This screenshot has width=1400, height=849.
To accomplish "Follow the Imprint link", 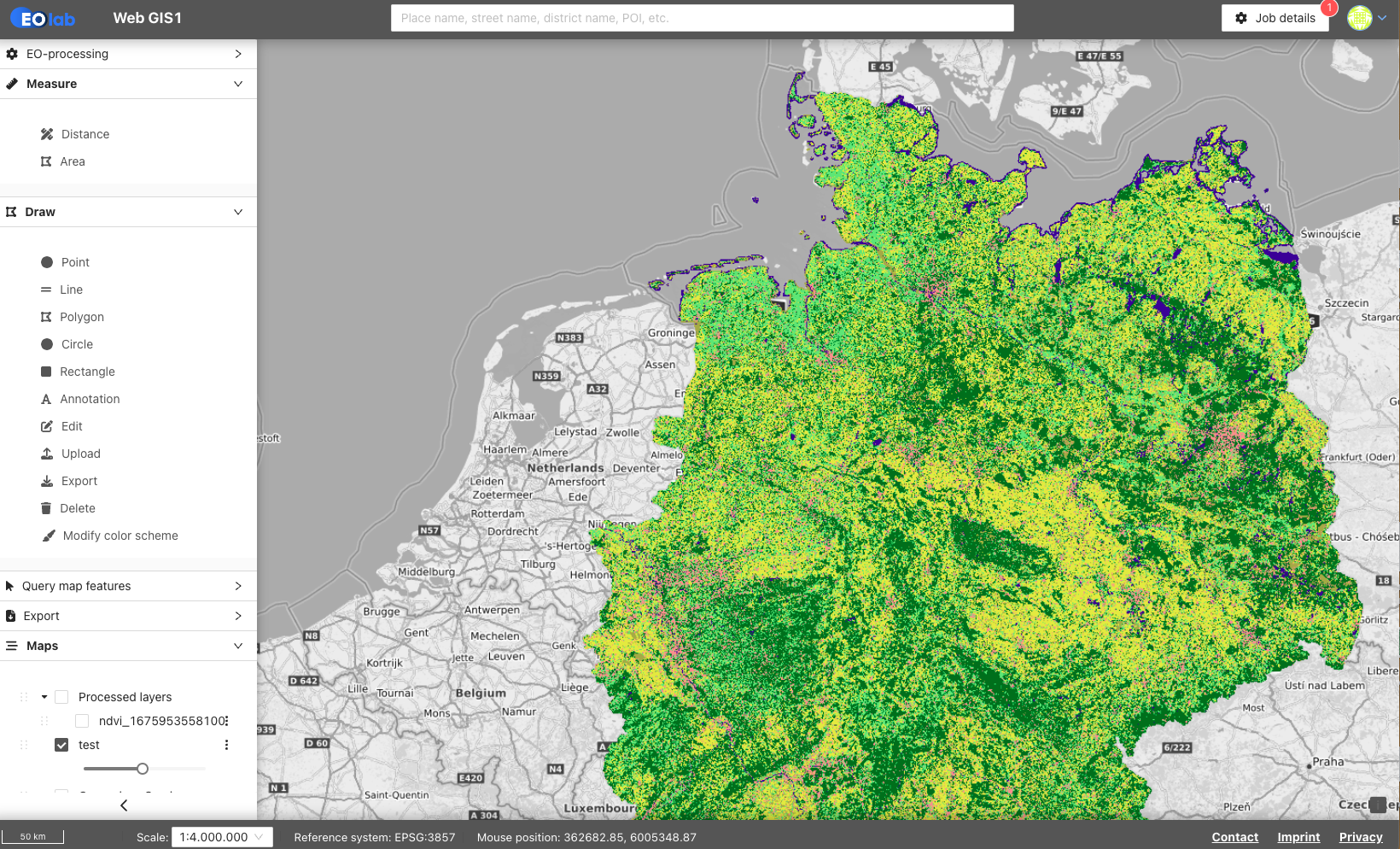I will point(1298,837).
